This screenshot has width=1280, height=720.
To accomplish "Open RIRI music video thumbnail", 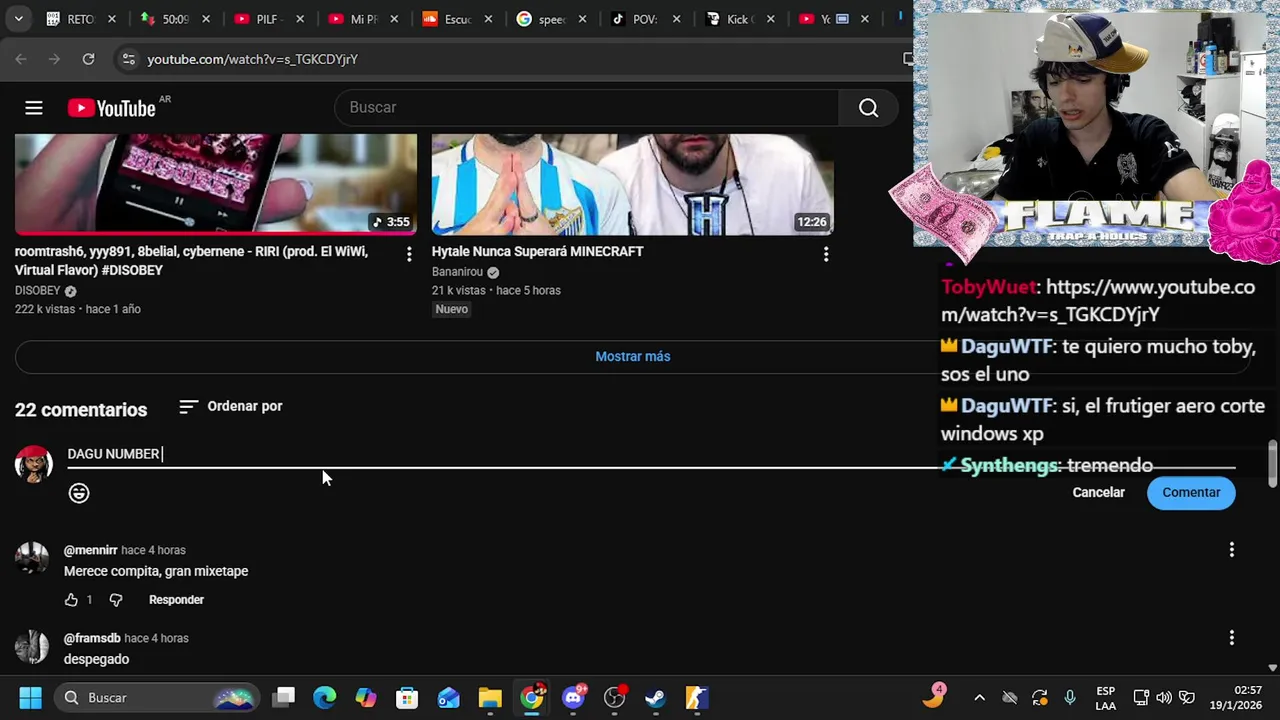I will [x=216, y=184].
